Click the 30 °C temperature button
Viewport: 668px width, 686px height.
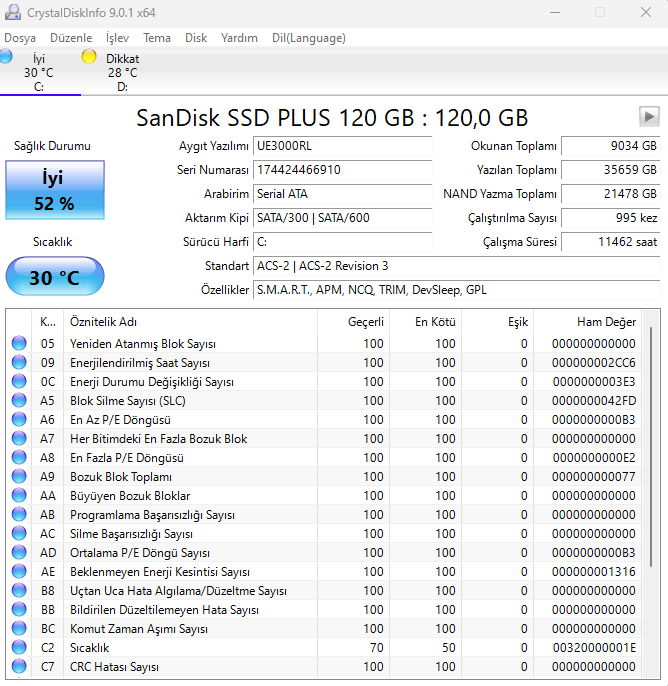coord(55,276)
